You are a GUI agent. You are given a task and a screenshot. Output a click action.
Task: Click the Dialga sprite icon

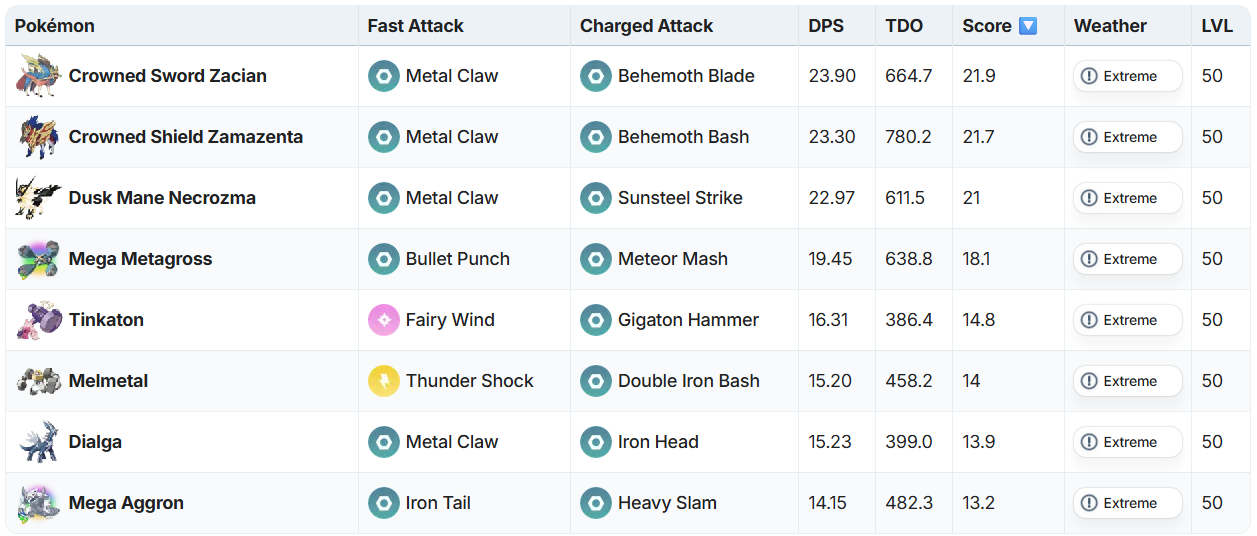pyautogui.click(x=39, y=442)
